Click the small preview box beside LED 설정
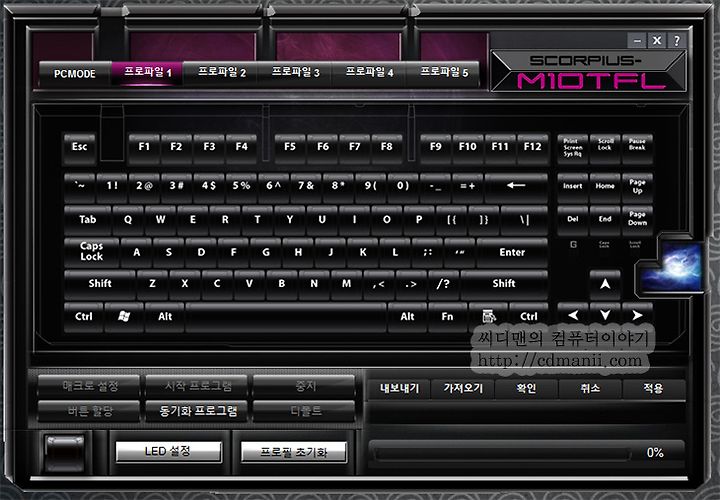The image size is (720, 500). pos(65,453)
